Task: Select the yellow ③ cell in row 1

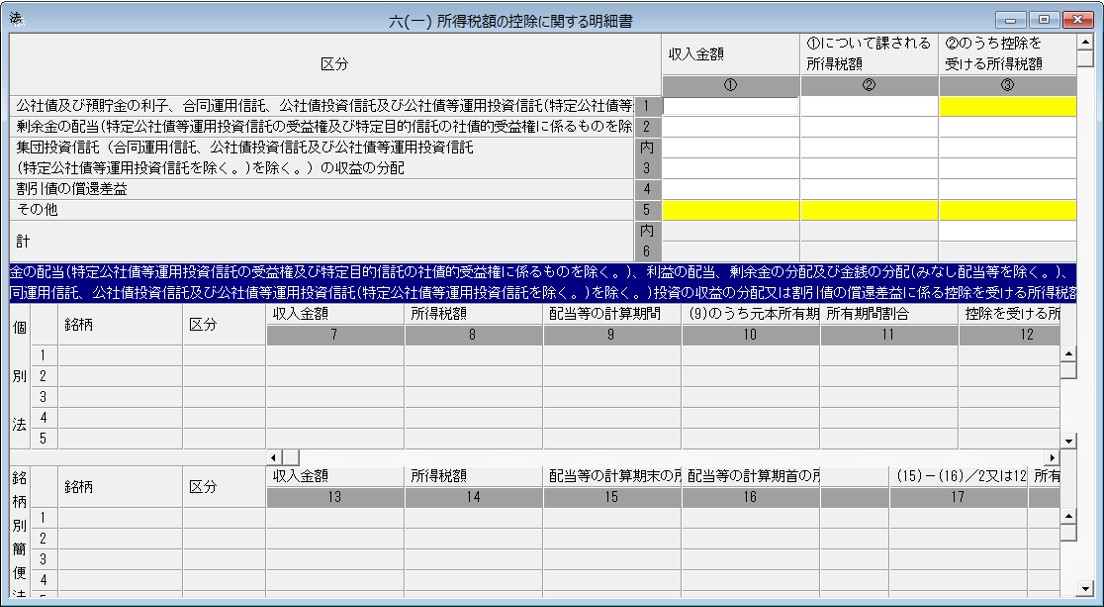Action: tap(1008, 106)
